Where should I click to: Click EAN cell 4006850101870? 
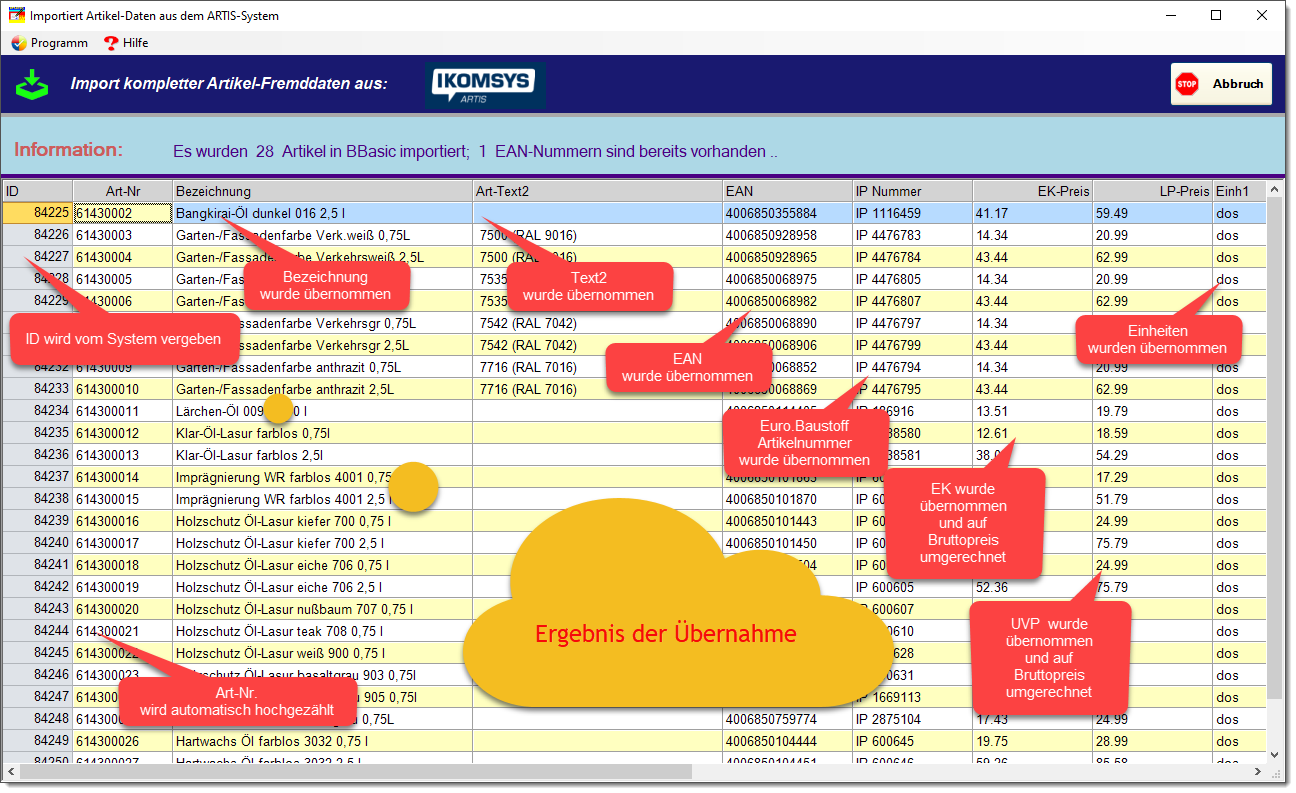coord(787,499)
